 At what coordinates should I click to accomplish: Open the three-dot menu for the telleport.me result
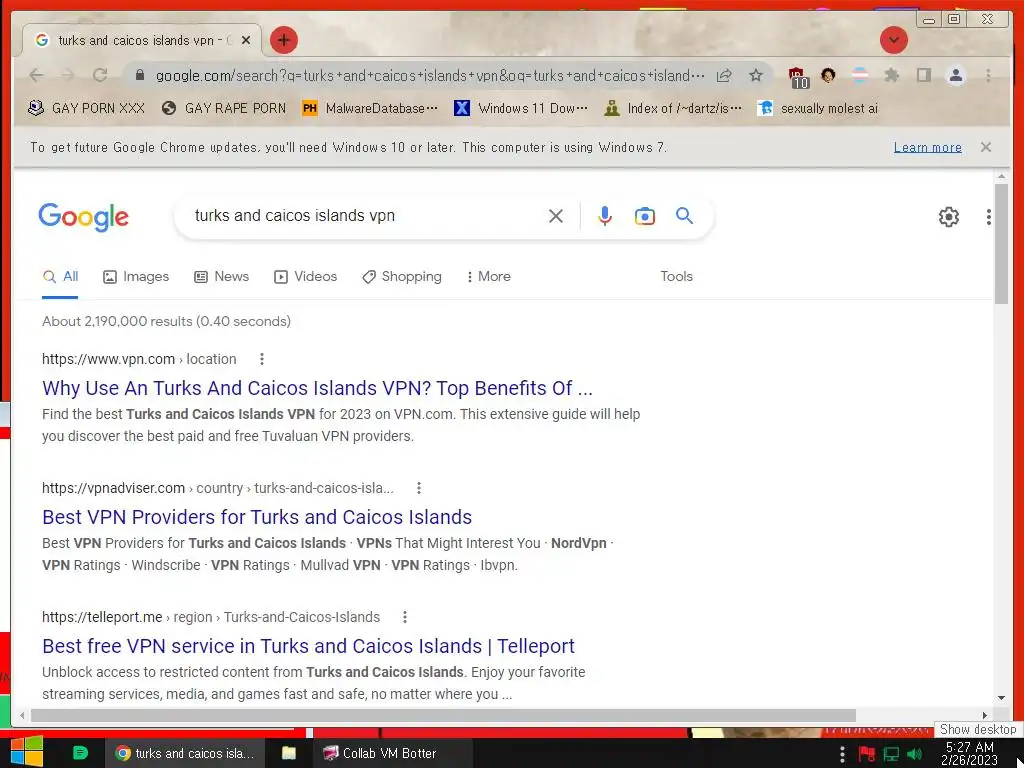[405, 617]
